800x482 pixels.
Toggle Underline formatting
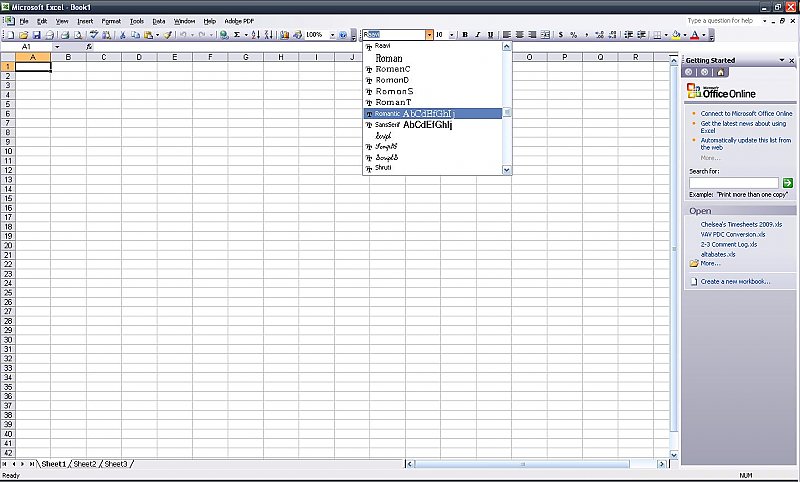click(x=490, y=35)
